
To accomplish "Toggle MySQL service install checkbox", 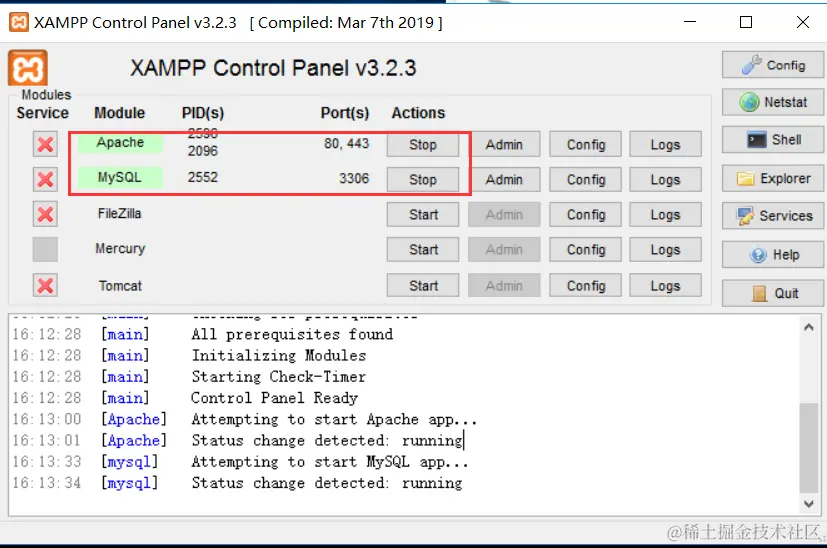I will 45,179.
